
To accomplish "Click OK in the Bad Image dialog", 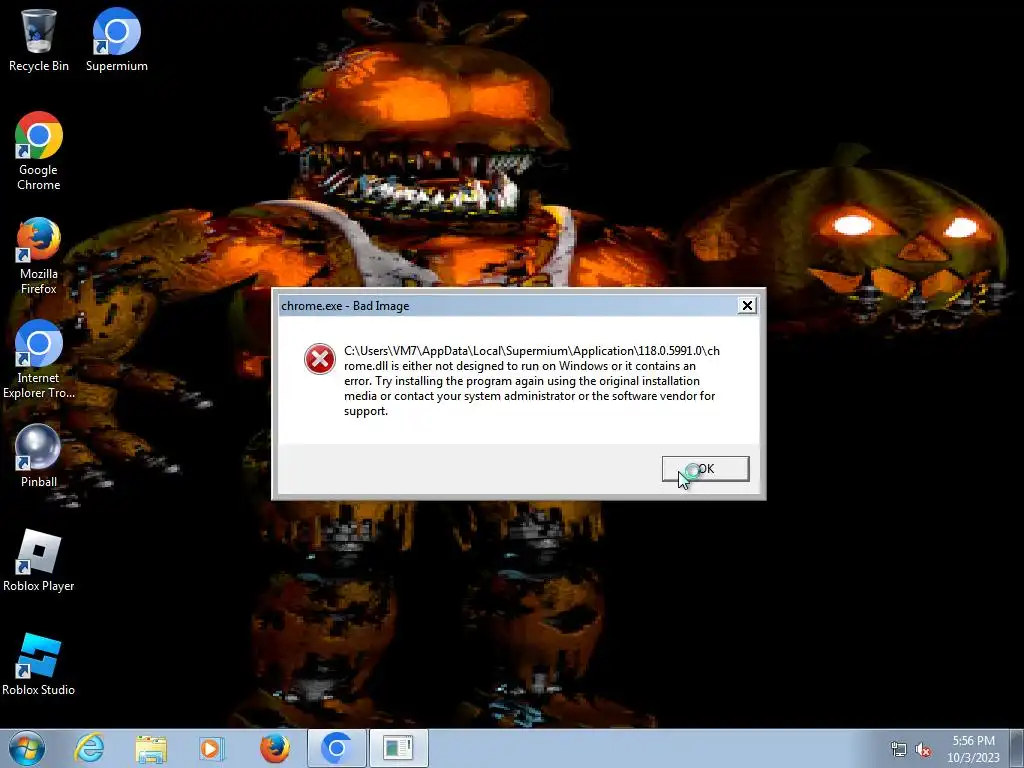I will (705, 469).
